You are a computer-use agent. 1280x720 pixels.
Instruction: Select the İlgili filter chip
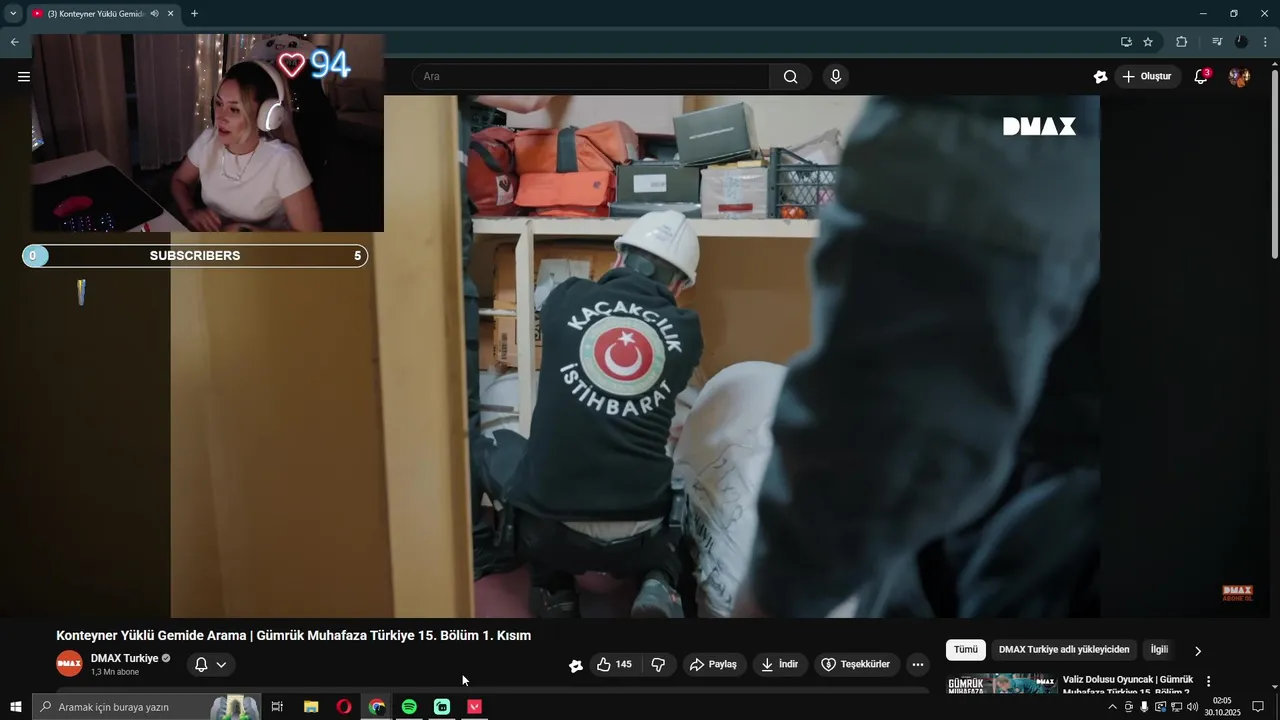1159,650
